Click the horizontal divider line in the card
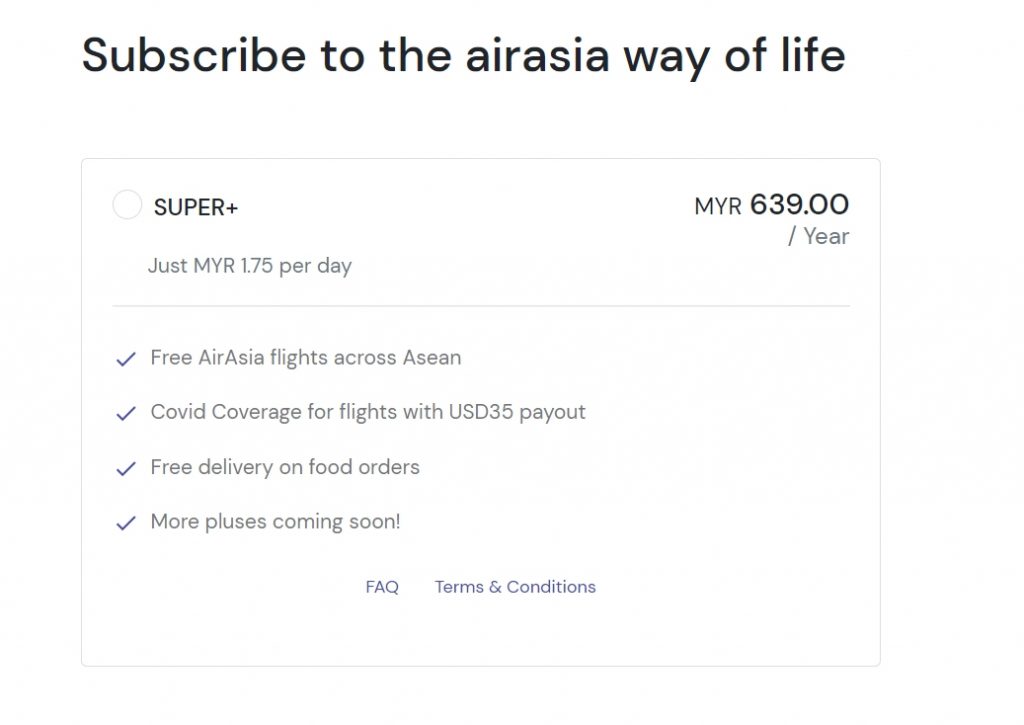This screenshot has width=1024, height=725. tap(481, 306)
